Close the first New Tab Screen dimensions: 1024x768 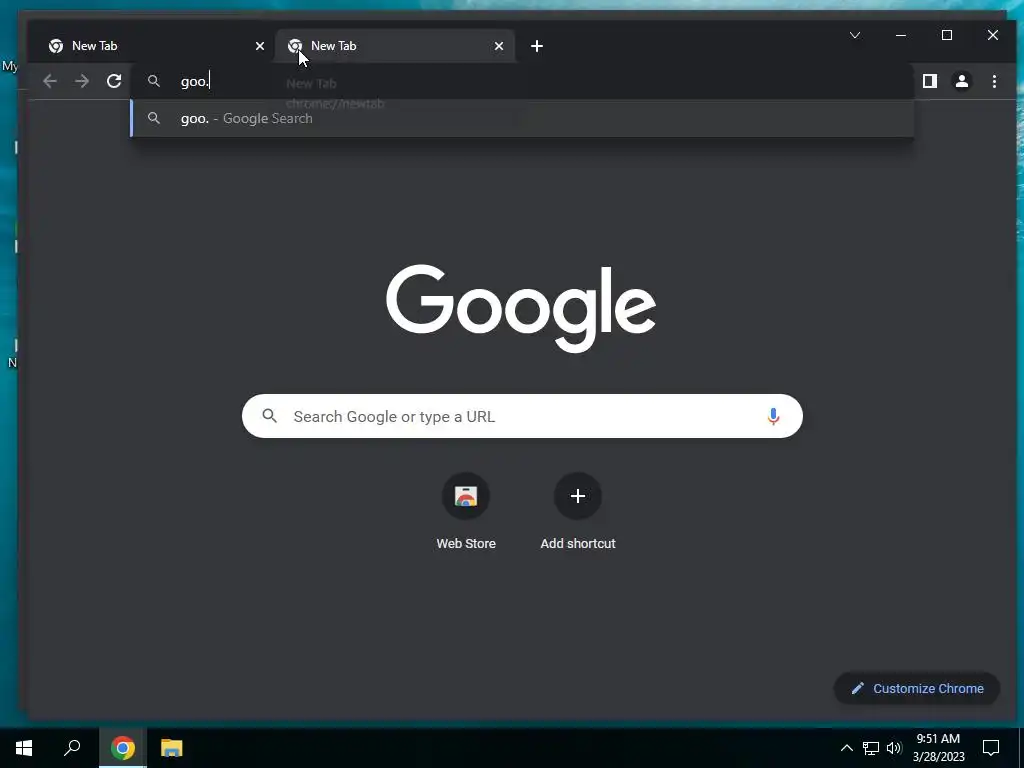pos(260,46)
